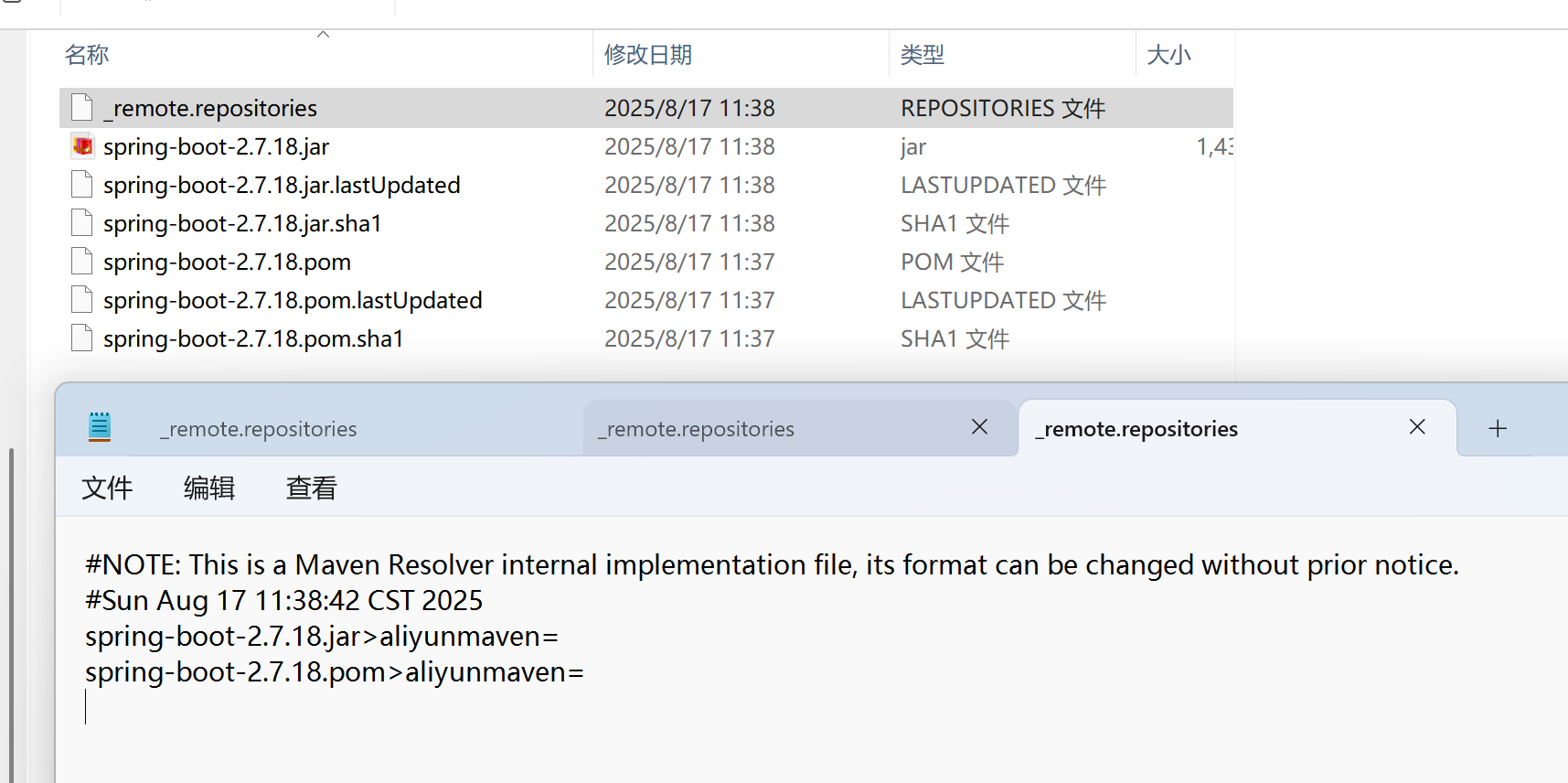Select spring-boot-2.7.18.jar.lastUpdated file name

click(282, 185)
